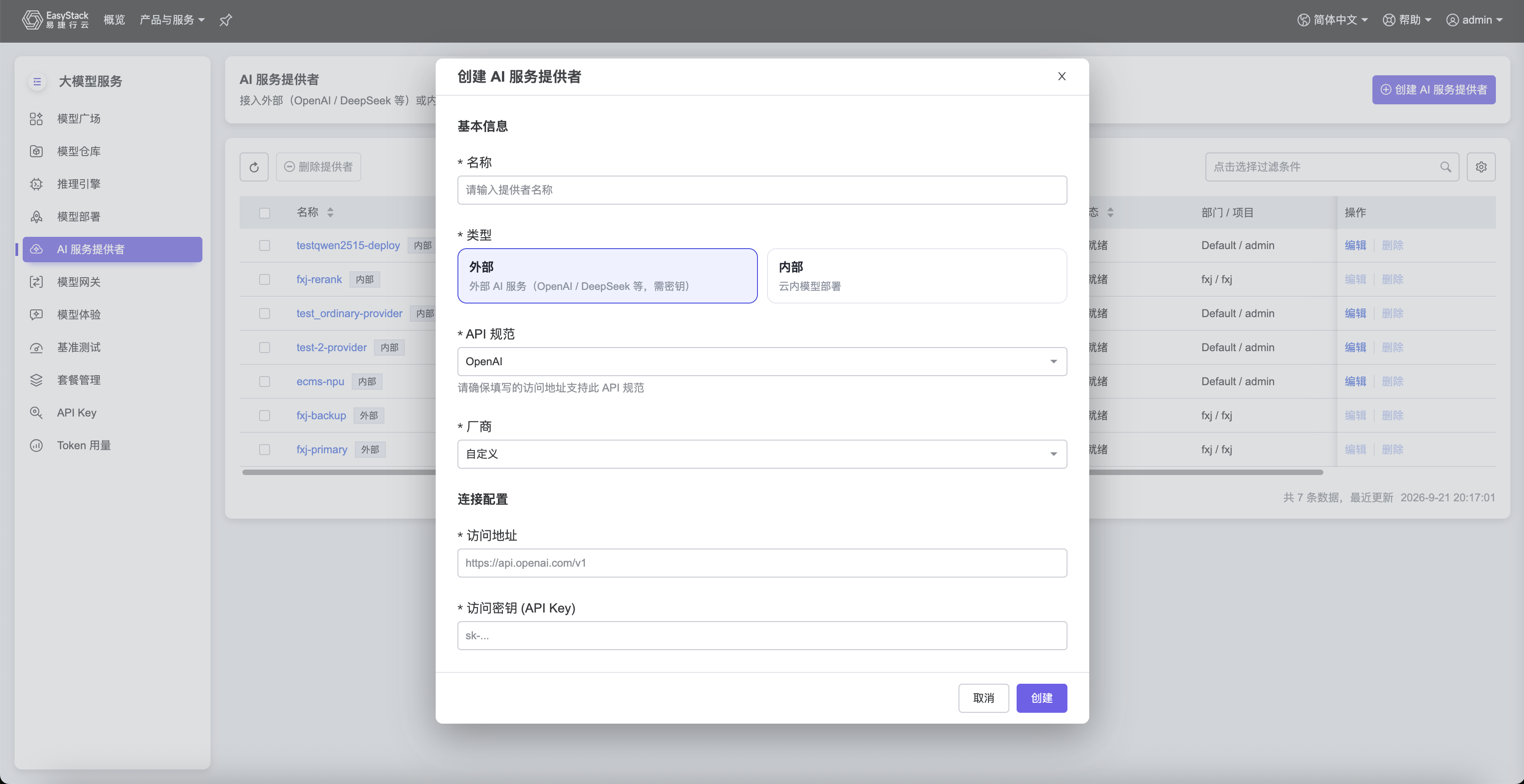The width and height of the screenshot is (1524, 784).
Task: Expand the 厂商 自定义 dropdown
Action: point(762,454)
